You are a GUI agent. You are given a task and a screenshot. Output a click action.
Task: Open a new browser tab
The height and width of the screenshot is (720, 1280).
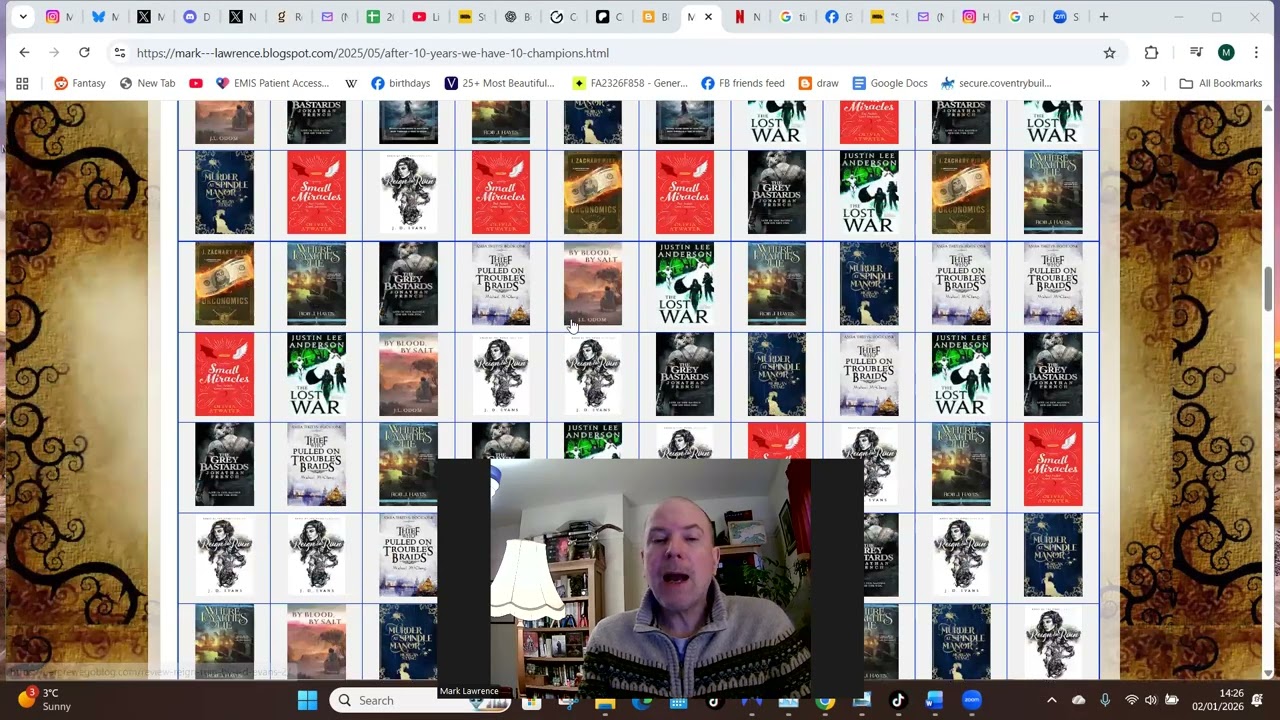[x=1104, y=17]
